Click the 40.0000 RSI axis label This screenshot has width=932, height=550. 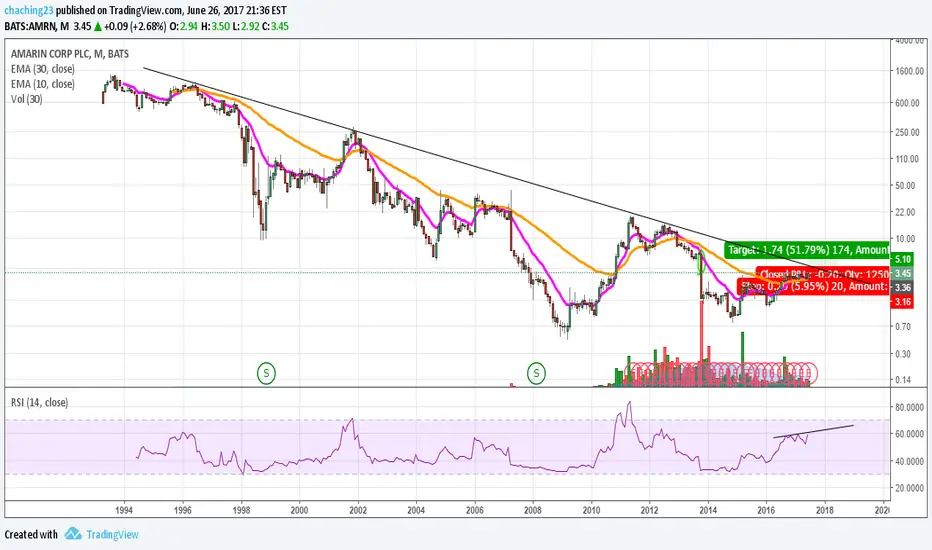[x=910, y=461]
